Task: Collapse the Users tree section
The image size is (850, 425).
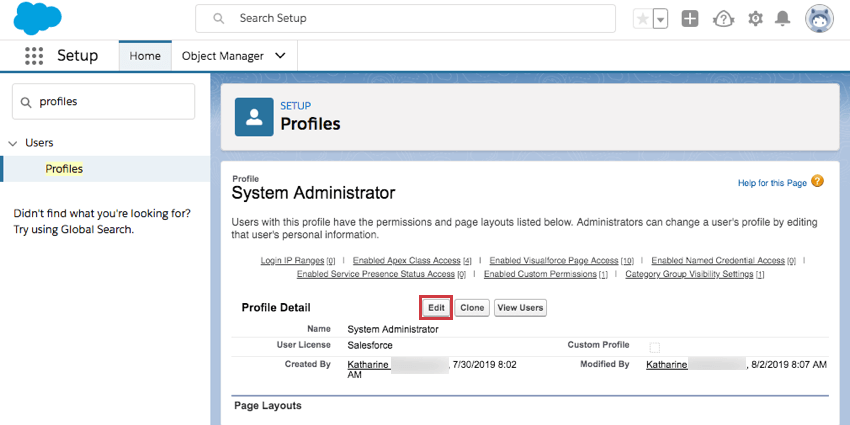Action: point(13,143)
